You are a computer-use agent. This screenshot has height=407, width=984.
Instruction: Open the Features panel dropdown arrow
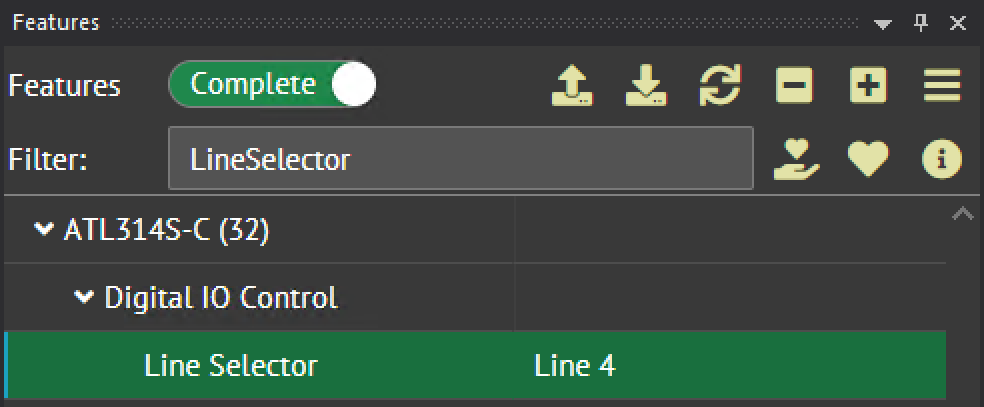(882, 23)
